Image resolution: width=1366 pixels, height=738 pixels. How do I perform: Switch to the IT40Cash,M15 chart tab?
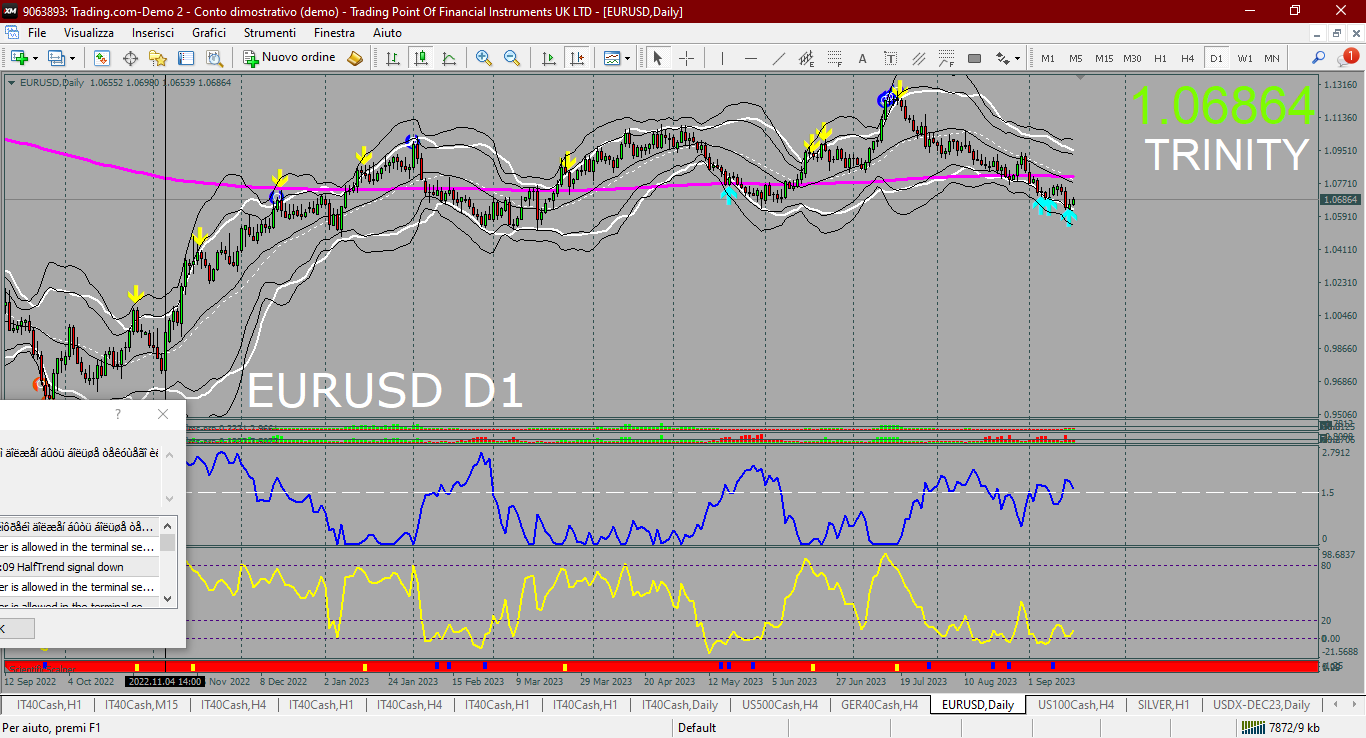point(141,704)
